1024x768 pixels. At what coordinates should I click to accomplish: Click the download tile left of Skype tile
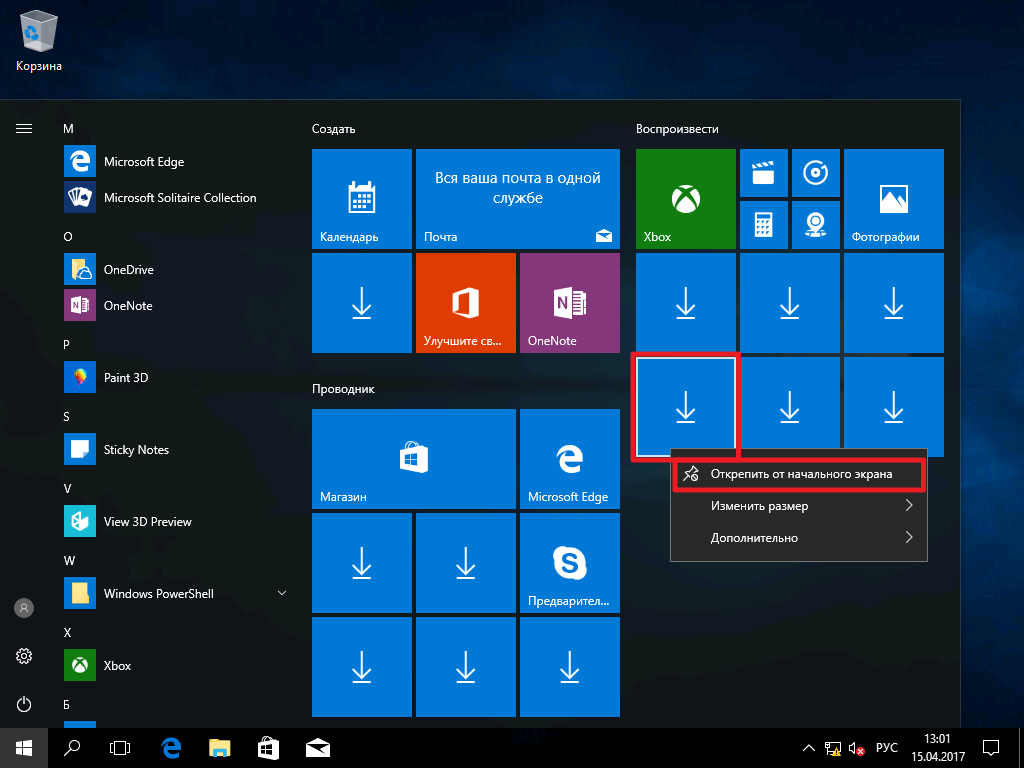[x=466, y=563]
